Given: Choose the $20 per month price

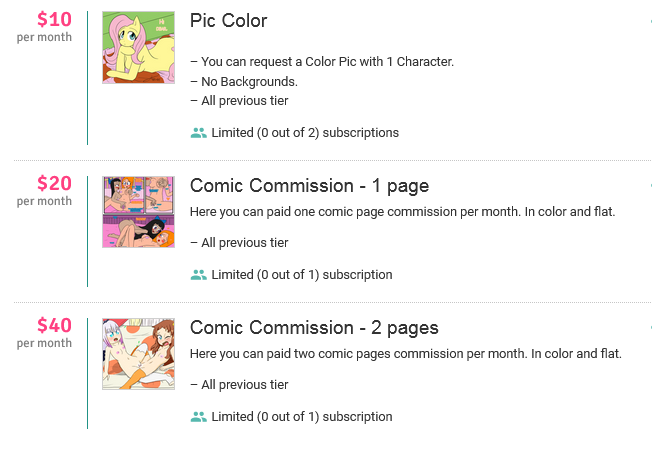Looking at the screenshot, I should [54, 184].
